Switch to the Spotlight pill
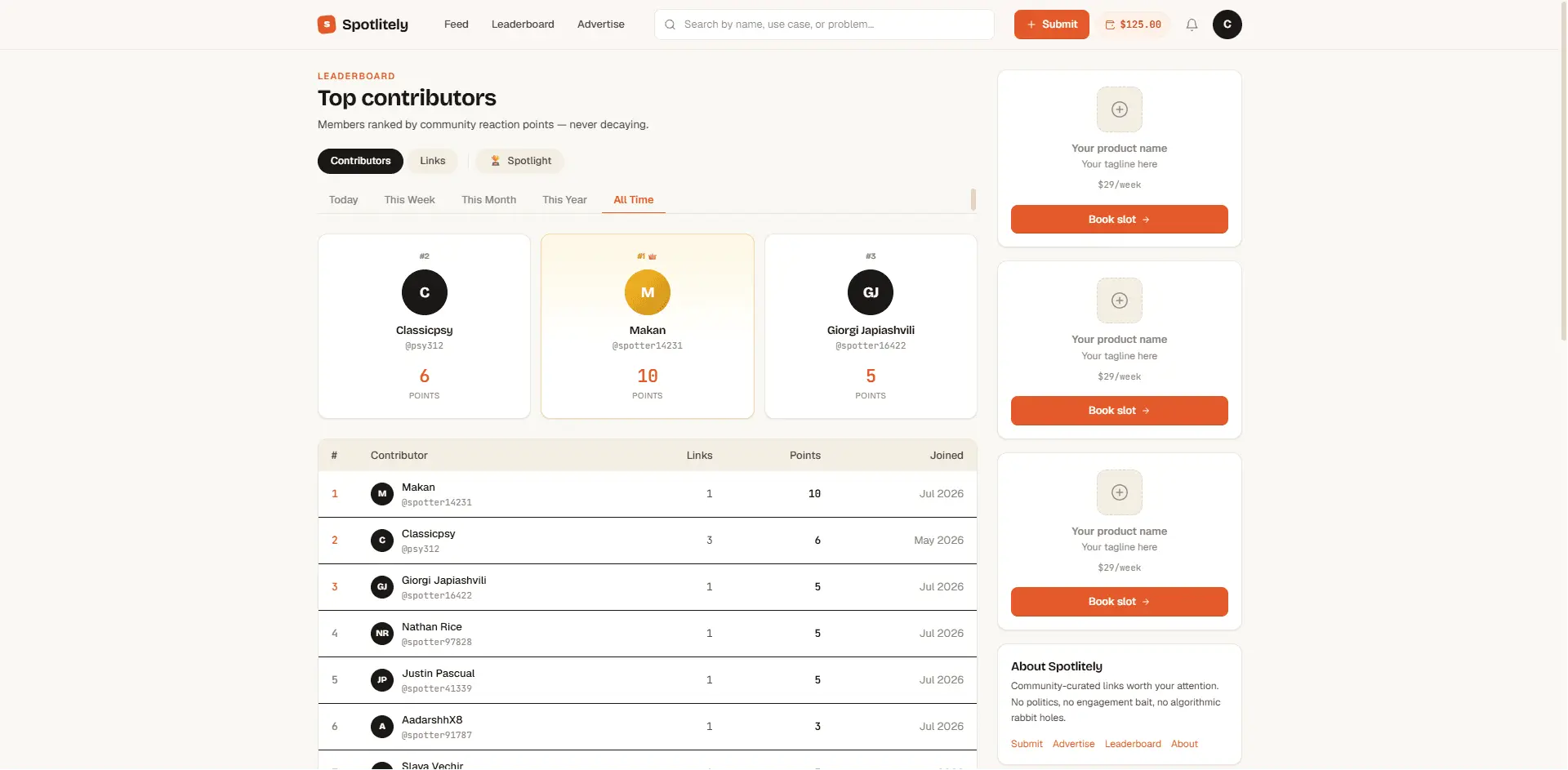1568x770 pixels. (x=520, y=161)
